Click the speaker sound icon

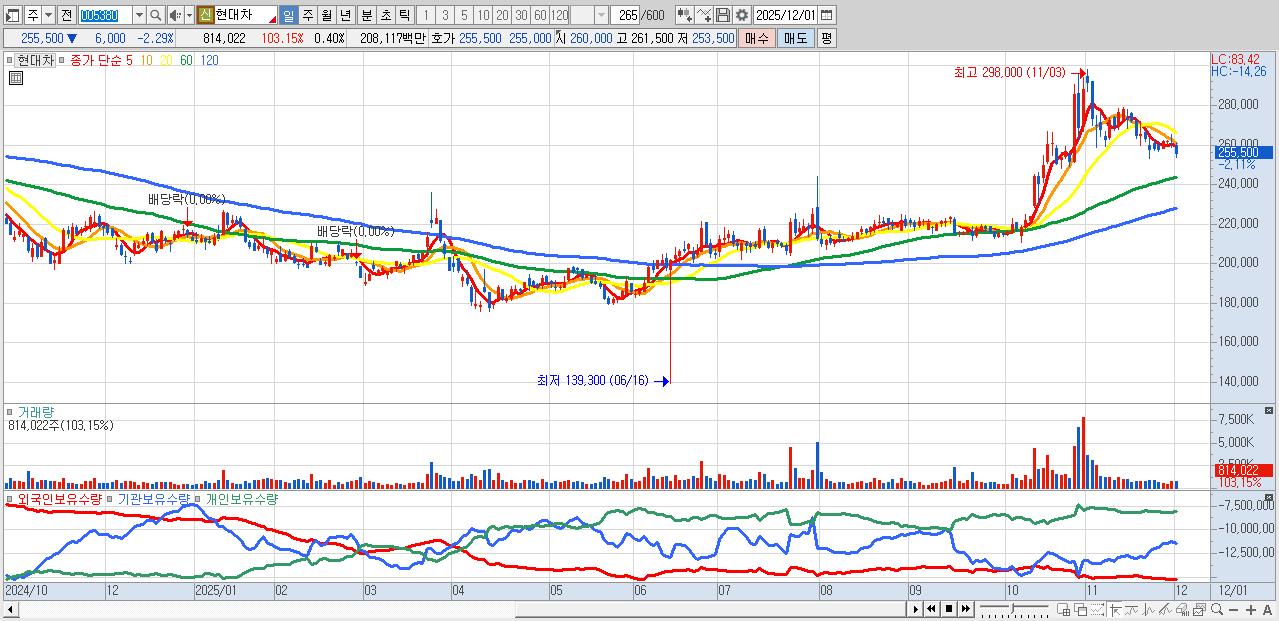[x=175, y=15]
